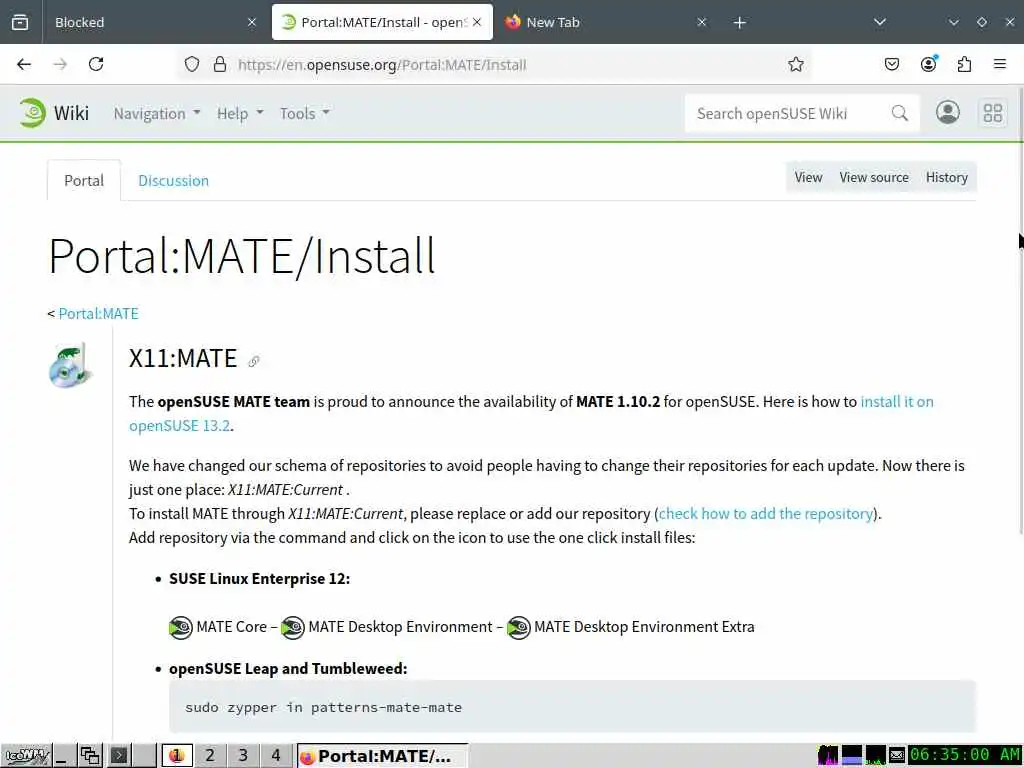Screen dimensions: 1024x768
Task: Click the Portal:MATE/Install page heading
Action: tap(242, 256)
